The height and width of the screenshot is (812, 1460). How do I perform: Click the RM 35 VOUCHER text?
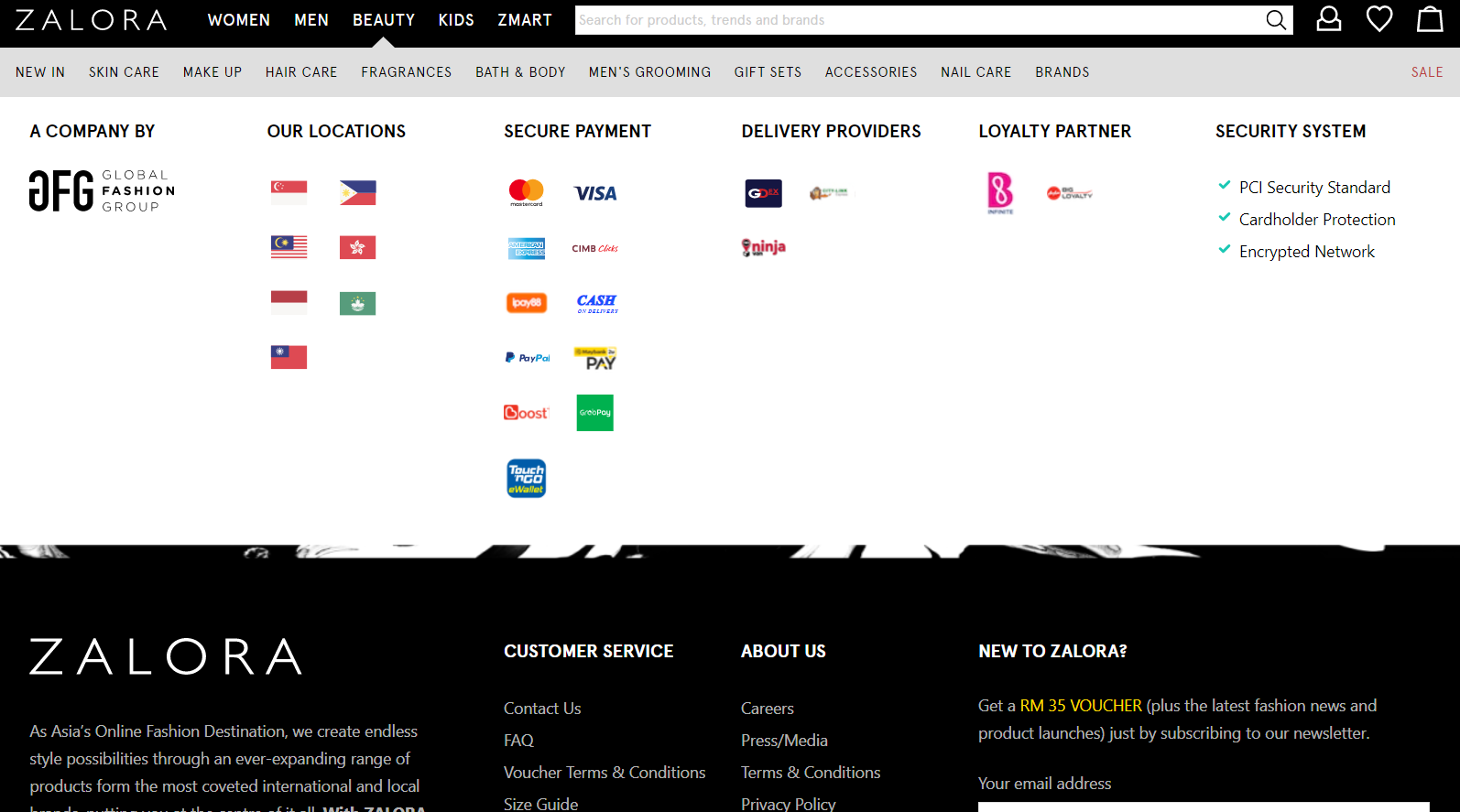[x=1081, y=706]
